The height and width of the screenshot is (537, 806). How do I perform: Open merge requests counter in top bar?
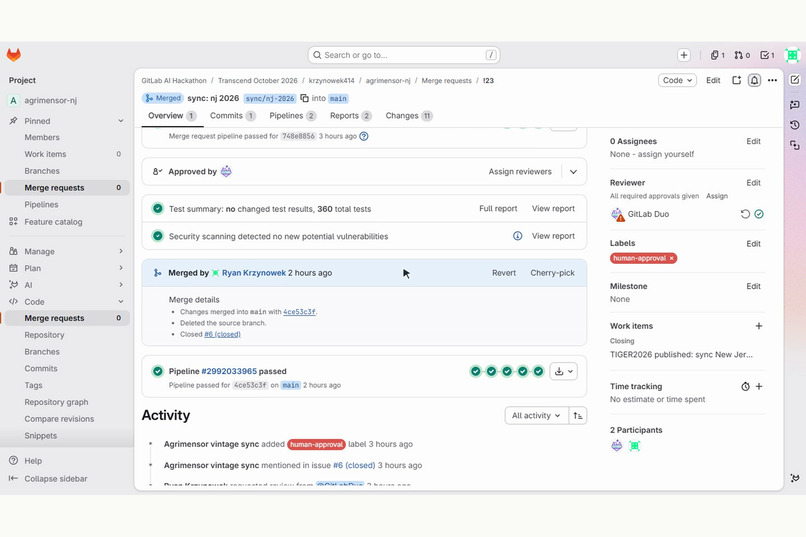[x=742, y=55]
